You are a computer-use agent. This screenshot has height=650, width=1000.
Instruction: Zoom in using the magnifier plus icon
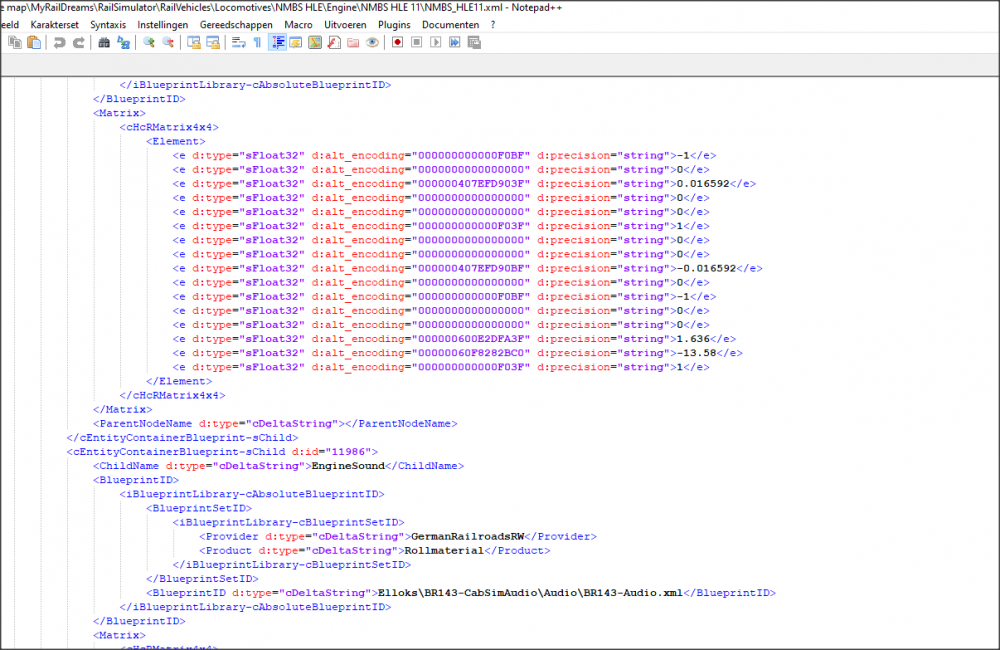[x=148, y=42]
